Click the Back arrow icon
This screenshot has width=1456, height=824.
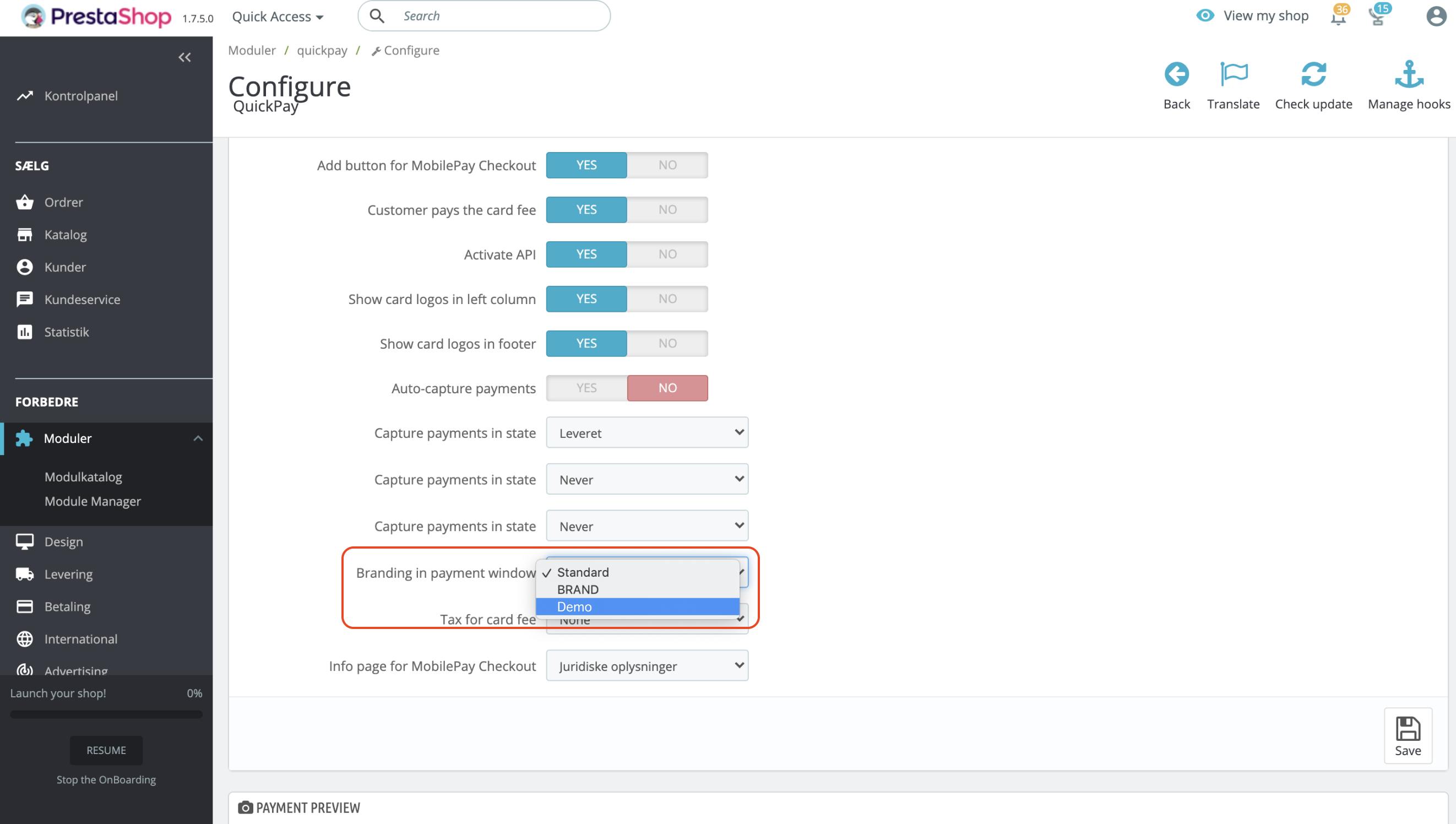[1176, 74]
